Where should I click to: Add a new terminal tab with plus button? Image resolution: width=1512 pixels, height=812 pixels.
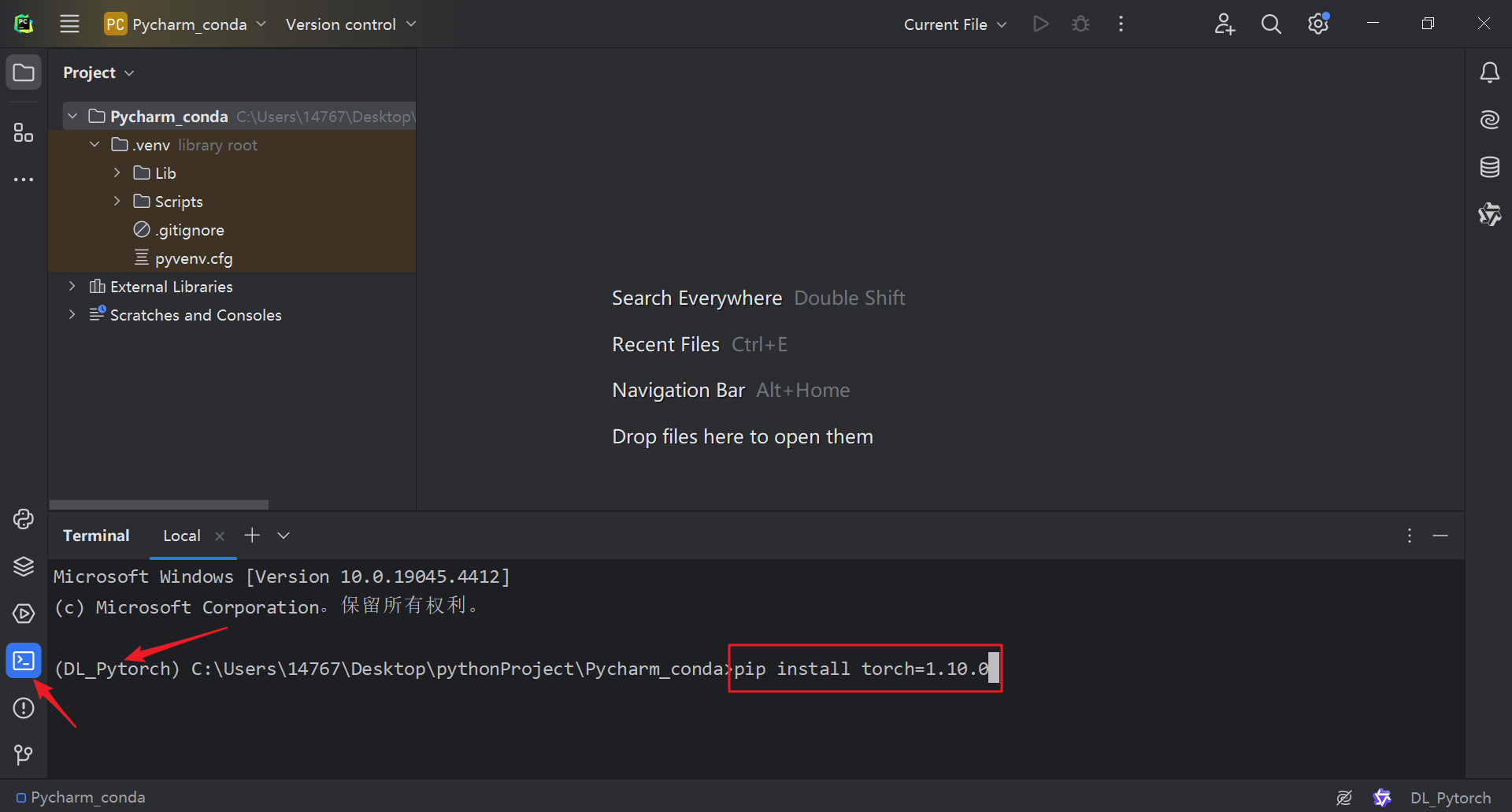(x=252, y=536)
